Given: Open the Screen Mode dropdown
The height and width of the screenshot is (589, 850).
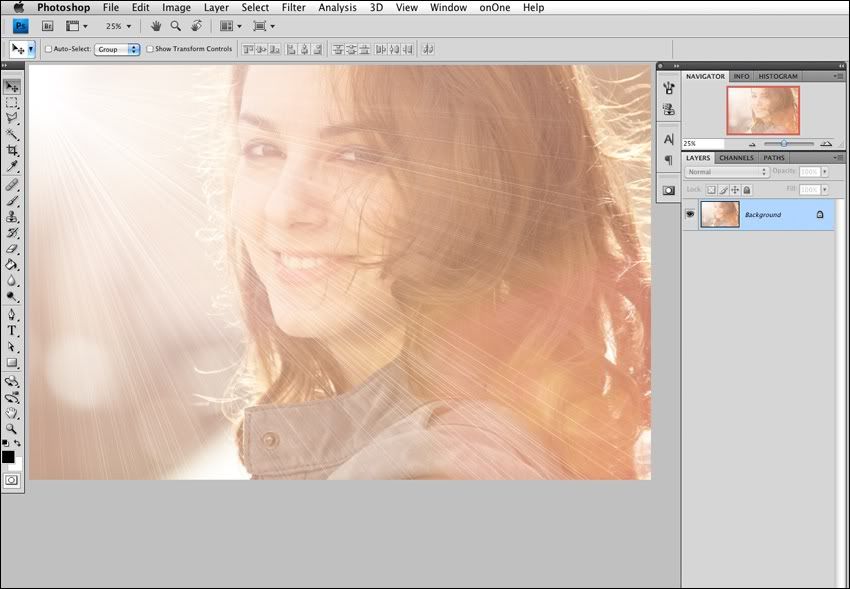Looking at the screenshot, I should [x=264, y=26].
